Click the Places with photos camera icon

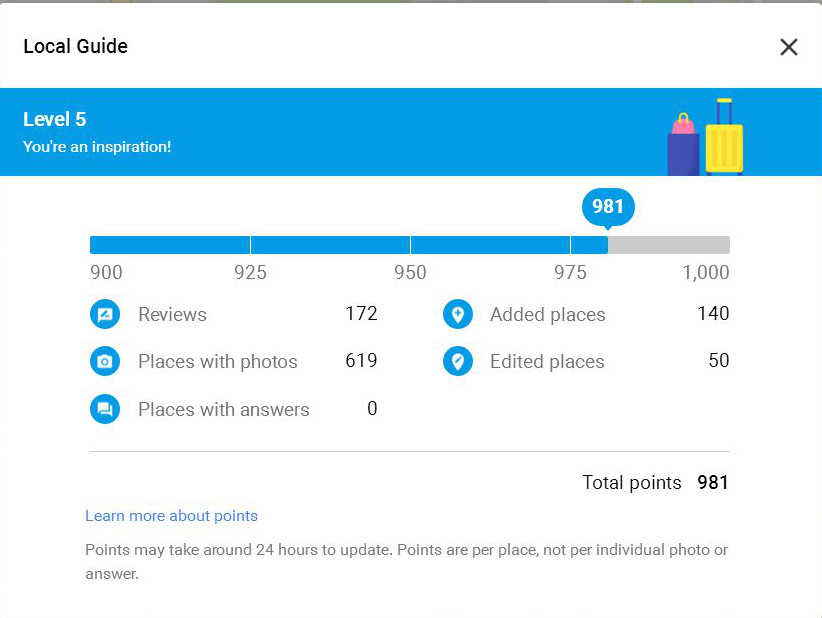pyautogui.click(x=105, y=361)
